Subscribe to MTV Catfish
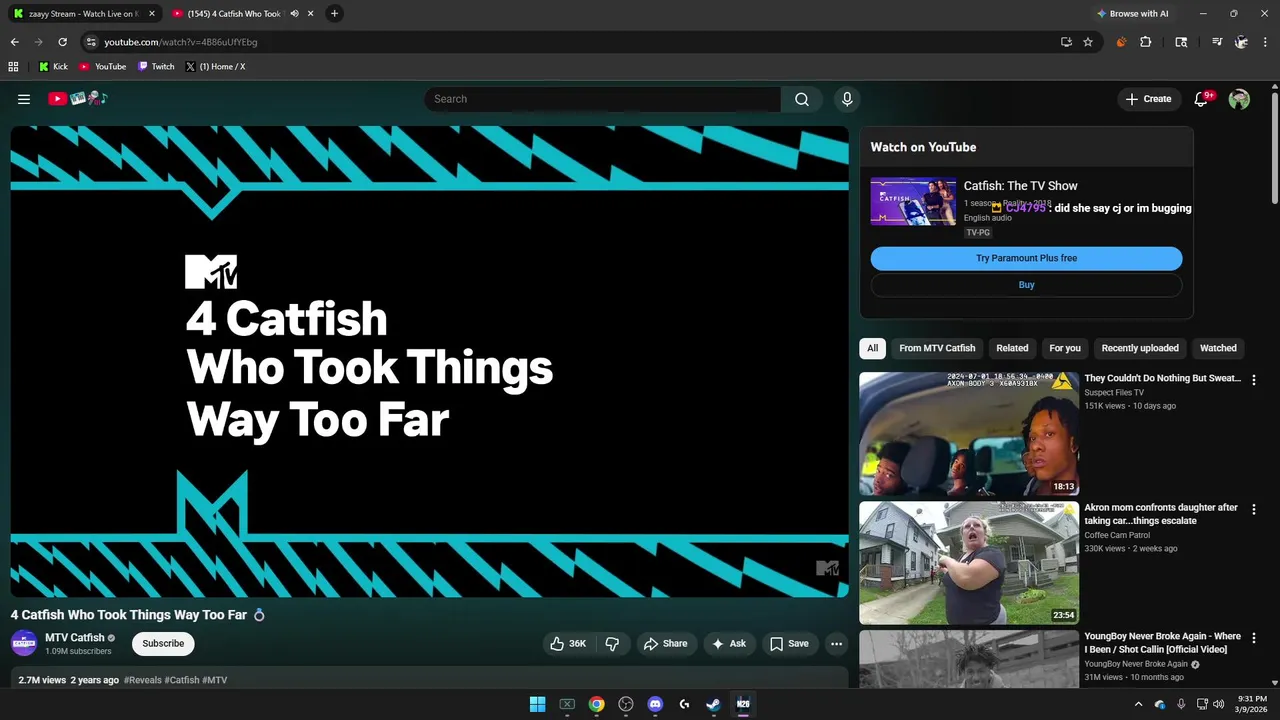Screen dimensions: 1280x720 click(x=163, y=644)
